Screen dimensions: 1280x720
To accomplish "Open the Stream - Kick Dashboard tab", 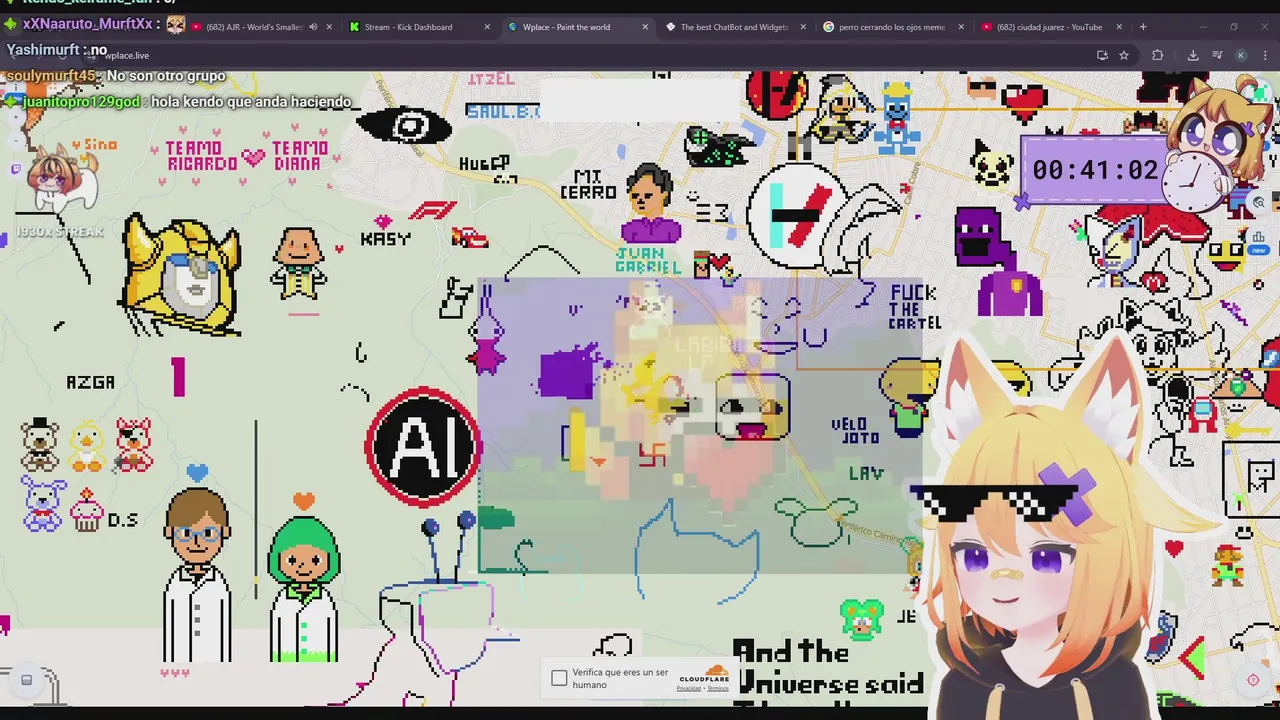I will click(408, 27).
